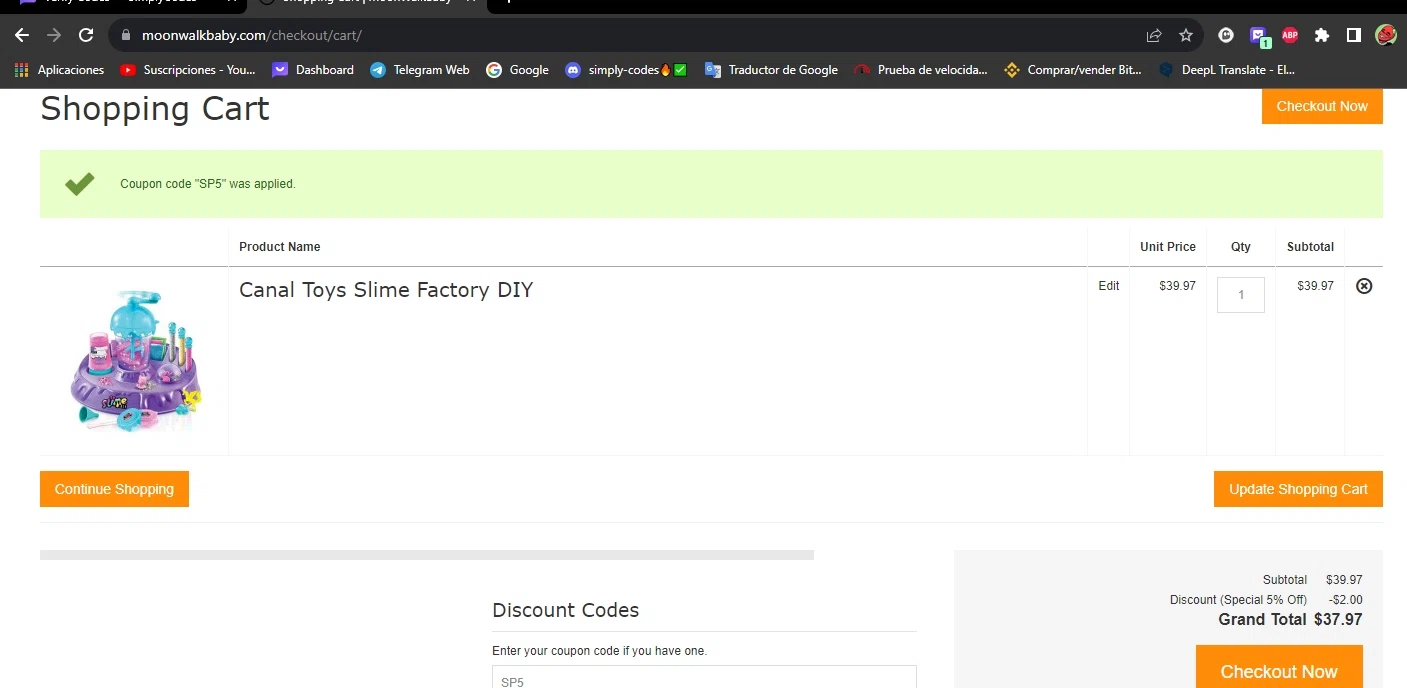Edit the Slime Factory cart item
The width and height of the screenshot is (1407, 688).
pos(1109,286)
